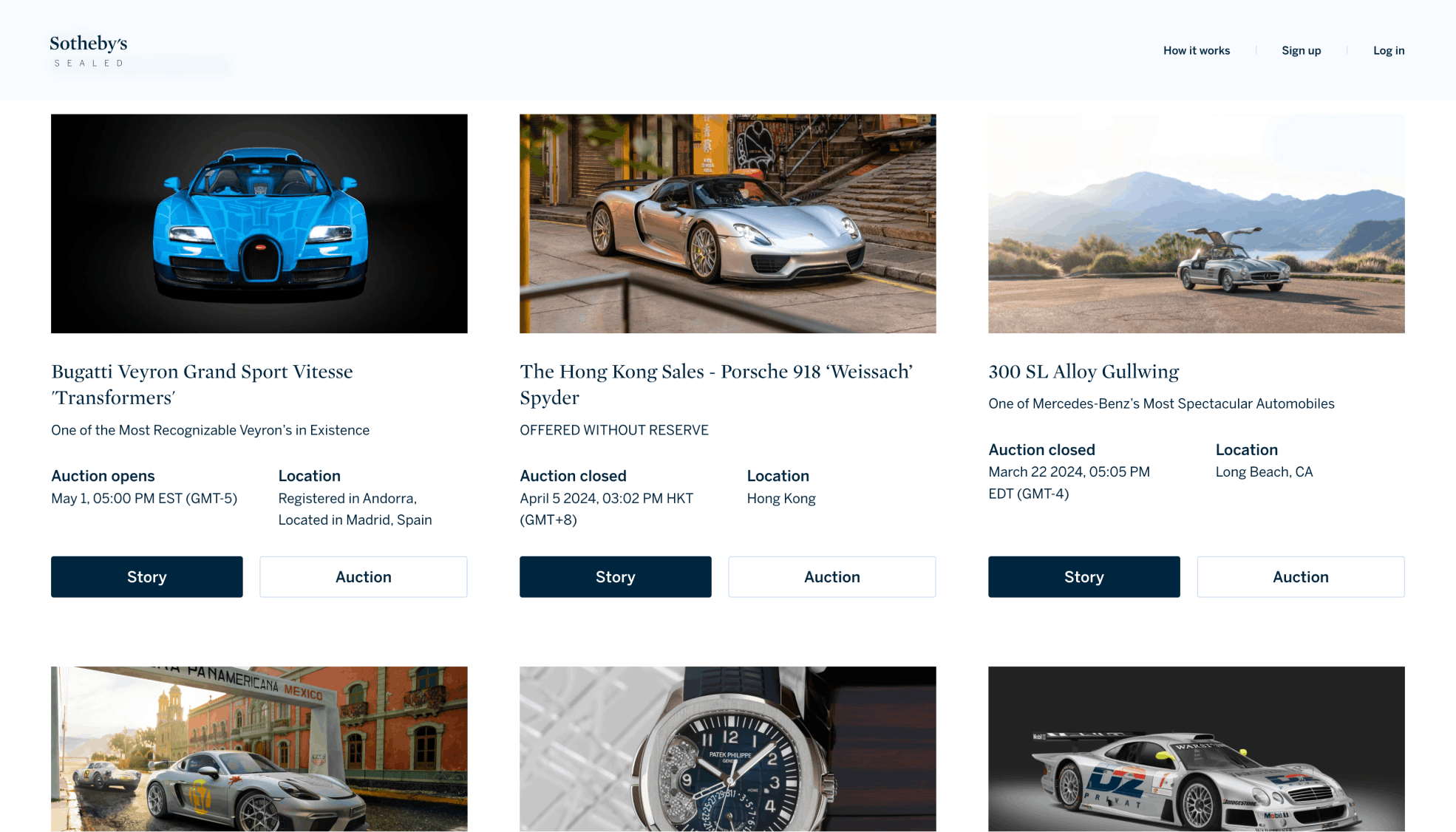View the Patek Philippe watch image
1456x832 pixels.
[728, 749]
